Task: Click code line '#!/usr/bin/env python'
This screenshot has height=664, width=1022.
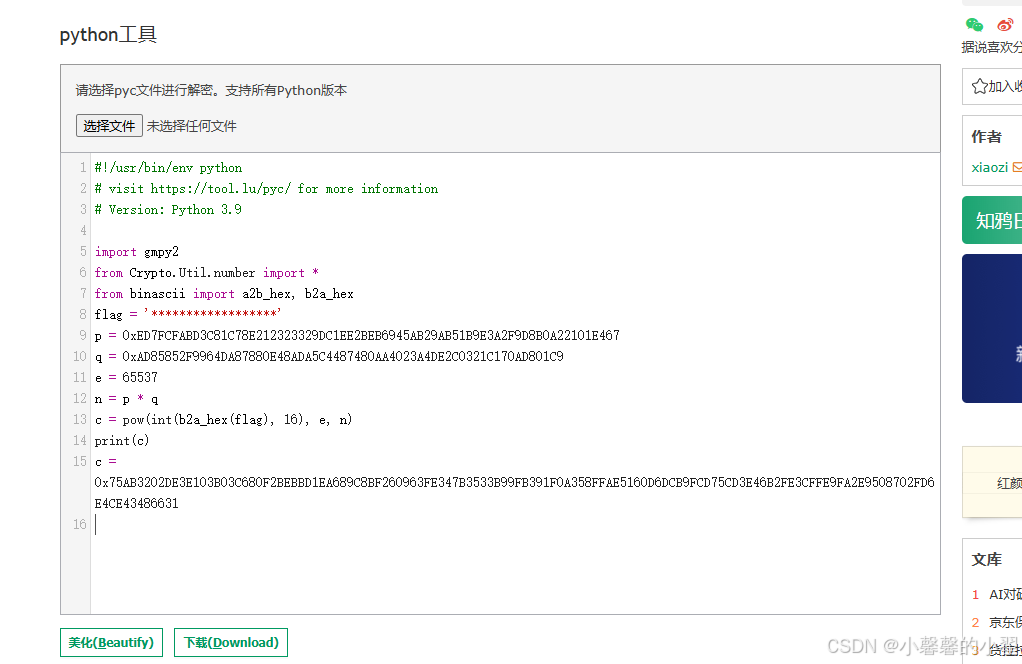Action: (x=168, y=167)
